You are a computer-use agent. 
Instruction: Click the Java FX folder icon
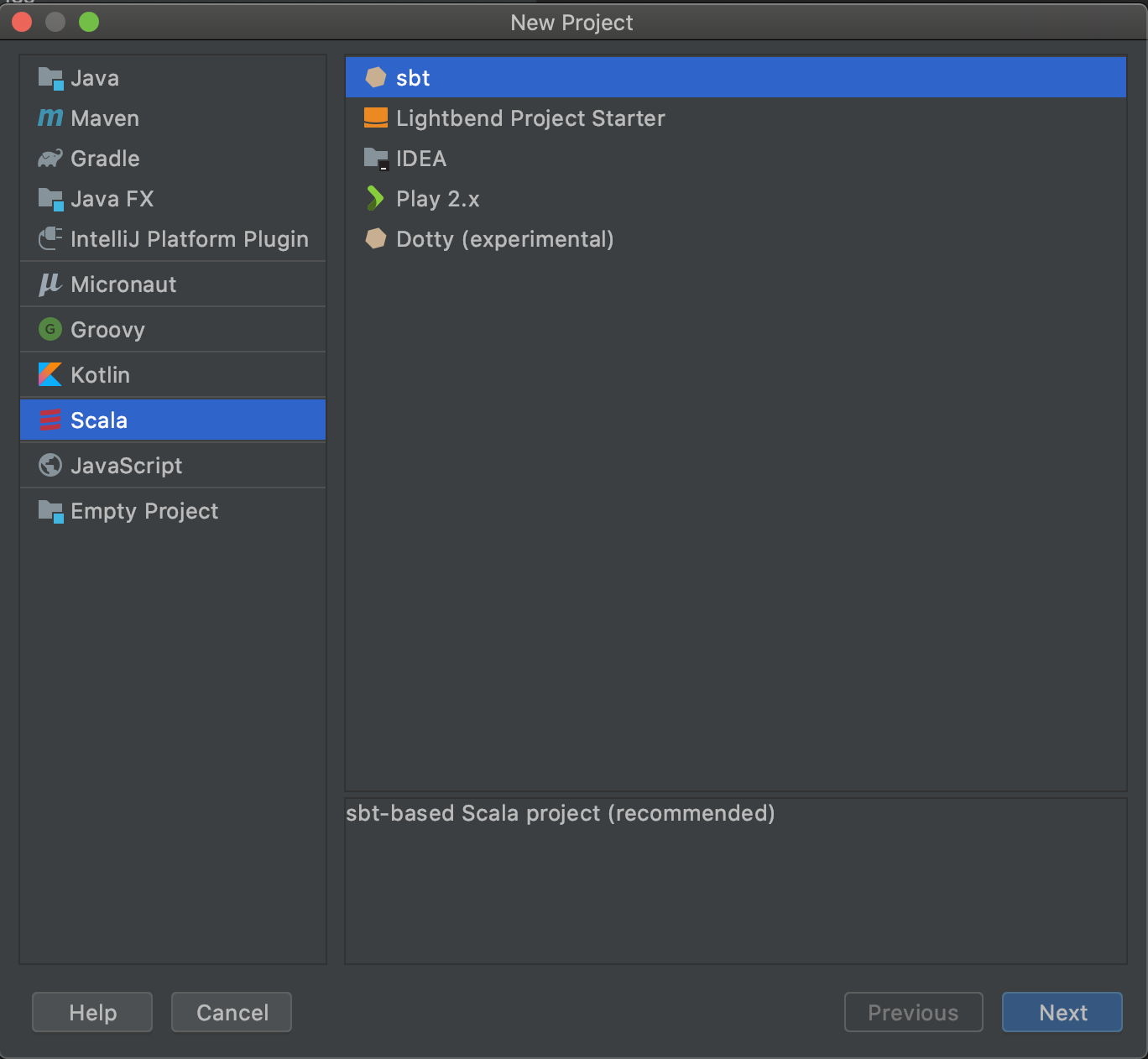pos(50,200)
